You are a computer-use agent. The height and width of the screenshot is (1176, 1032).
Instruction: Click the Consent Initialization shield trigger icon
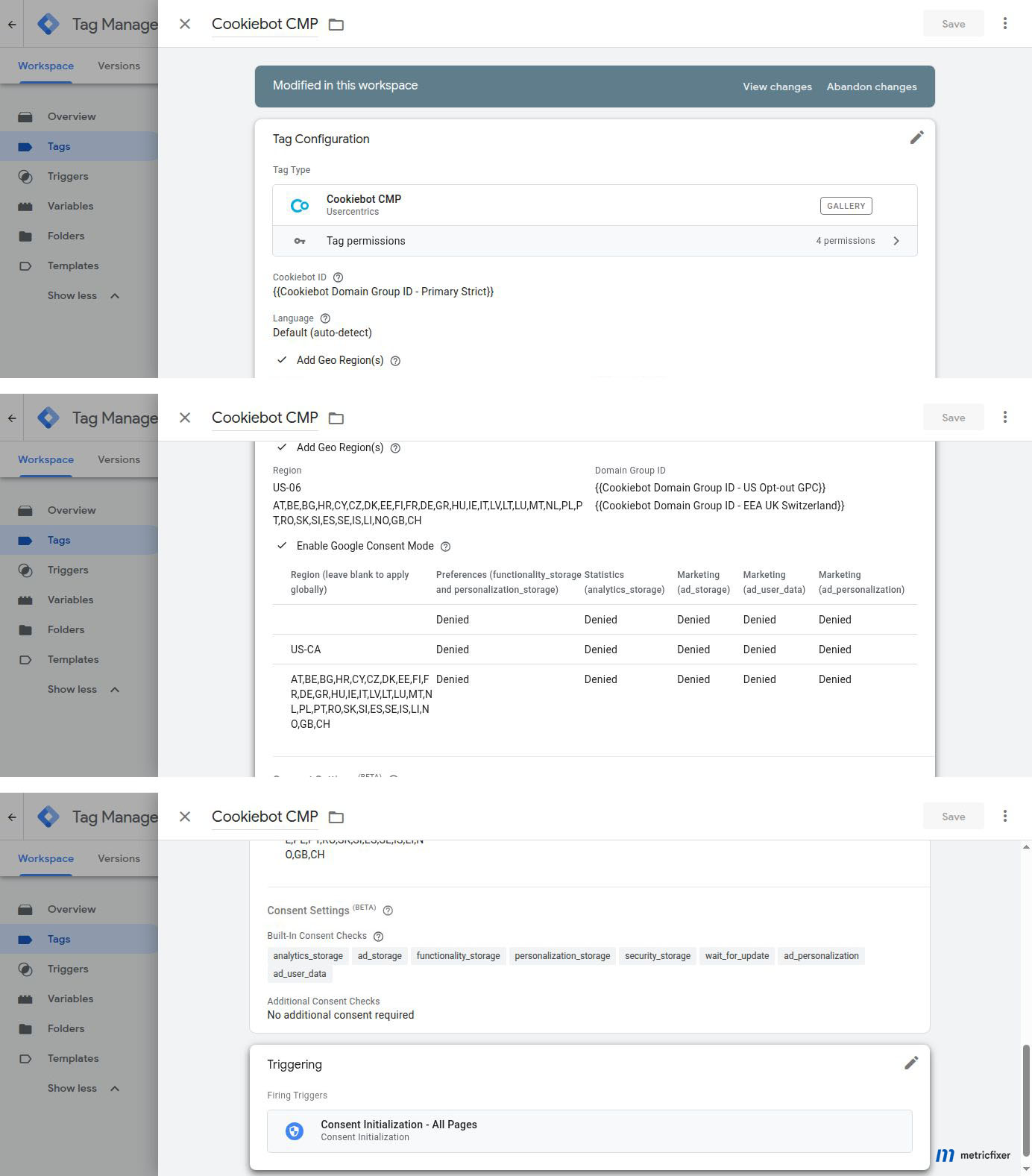pyautogui.click(x=295, y=1131)
